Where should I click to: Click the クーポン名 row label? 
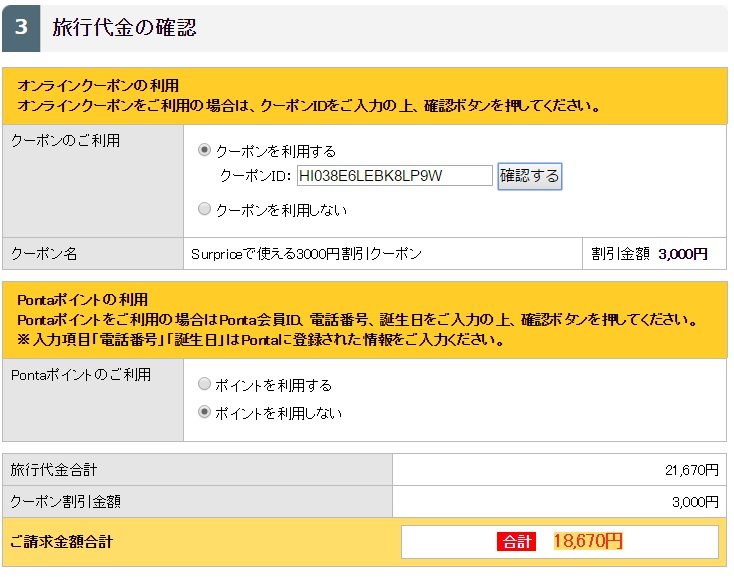(44, 254)
